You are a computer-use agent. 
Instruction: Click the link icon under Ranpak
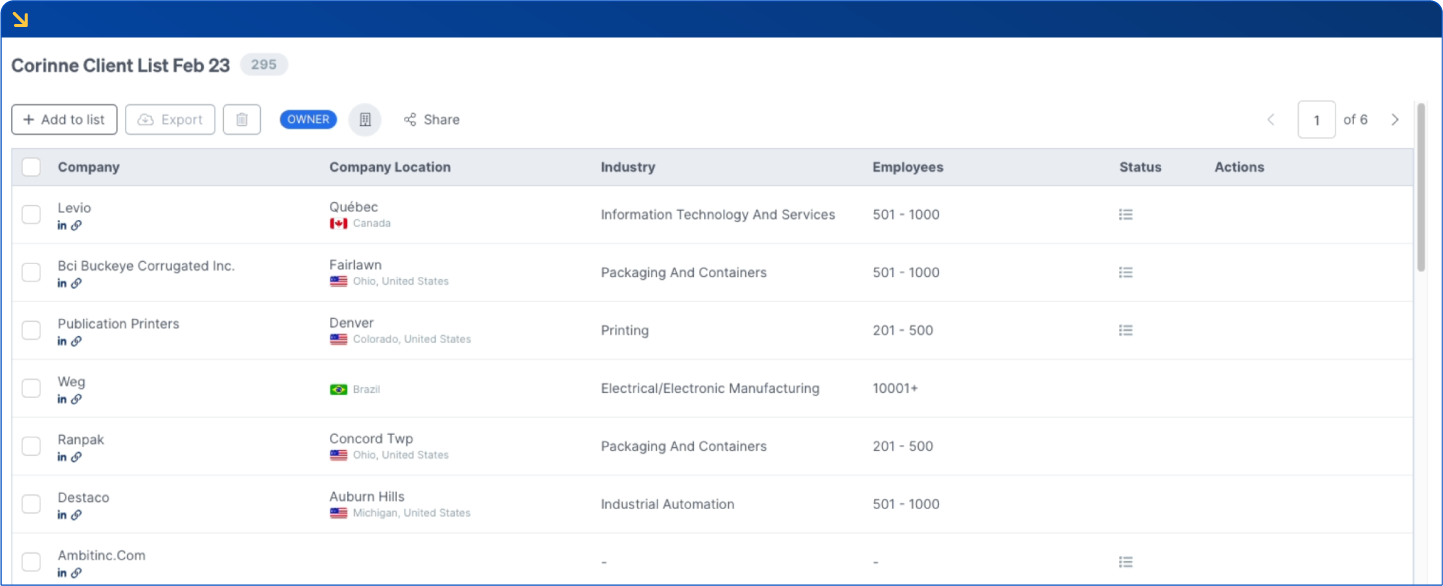tap(76, 458)
